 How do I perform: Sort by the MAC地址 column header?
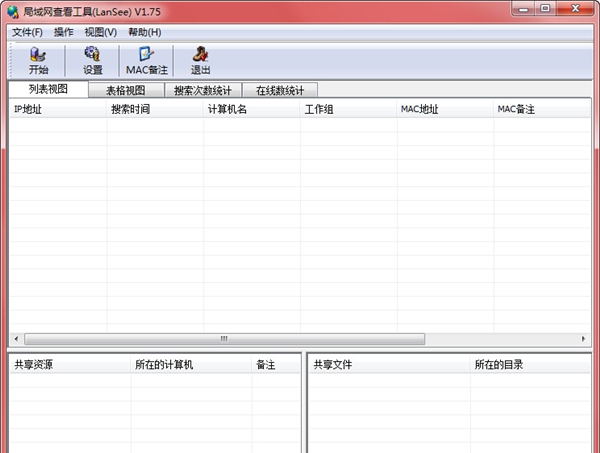click(445, 109)
